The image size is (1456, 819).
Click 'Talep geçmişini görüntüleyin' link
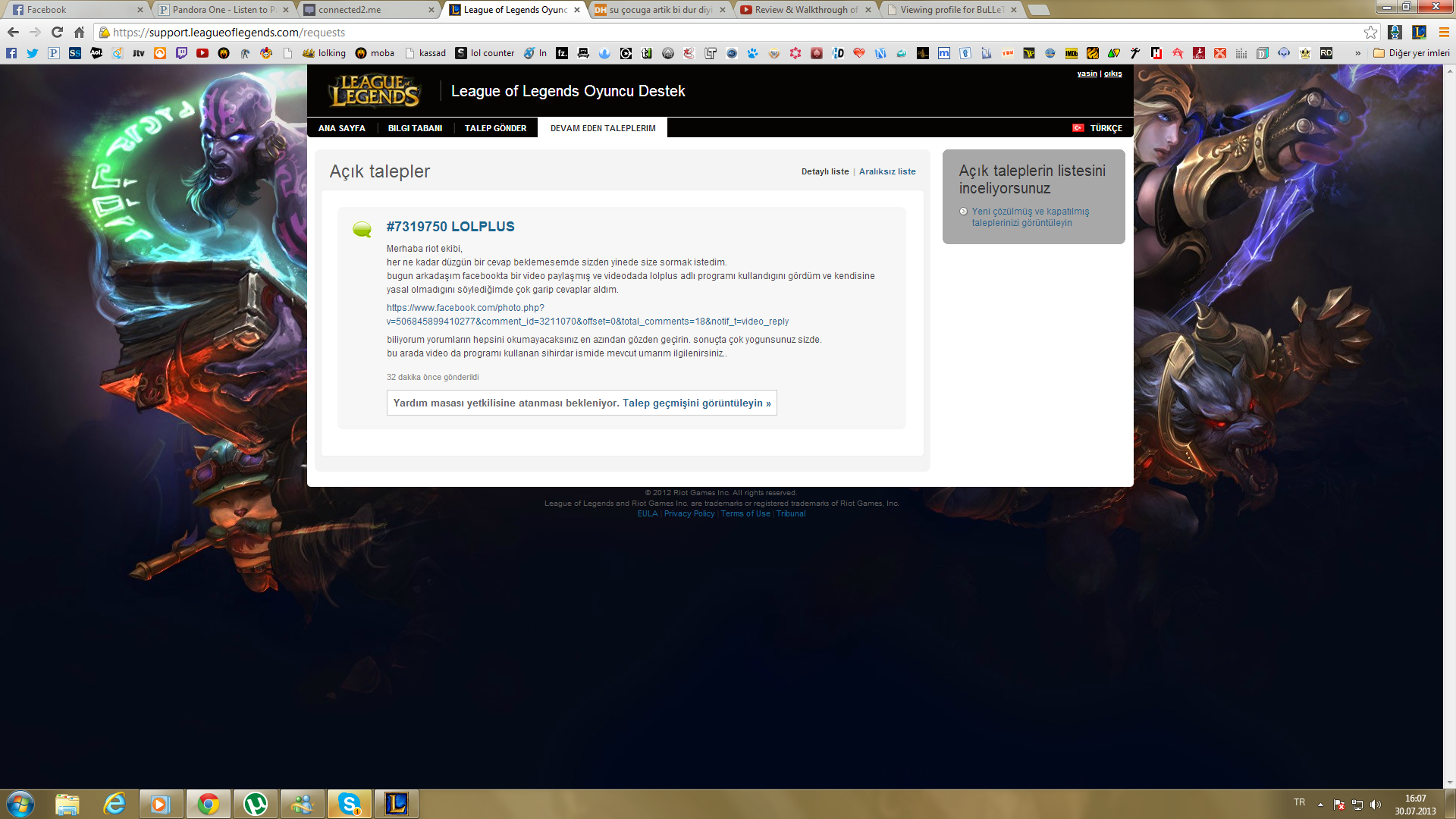click(697, 403)
